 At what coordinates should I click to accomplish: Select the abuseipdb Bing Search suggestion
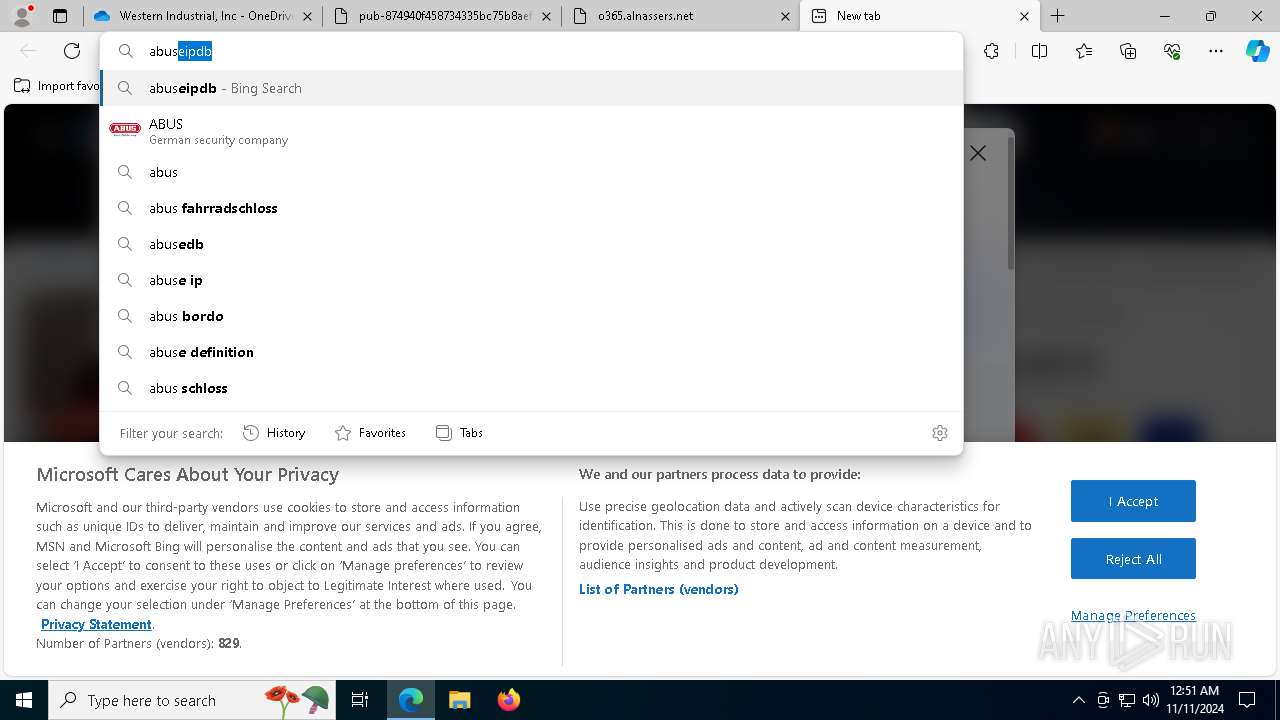click(x=531, y=88)
